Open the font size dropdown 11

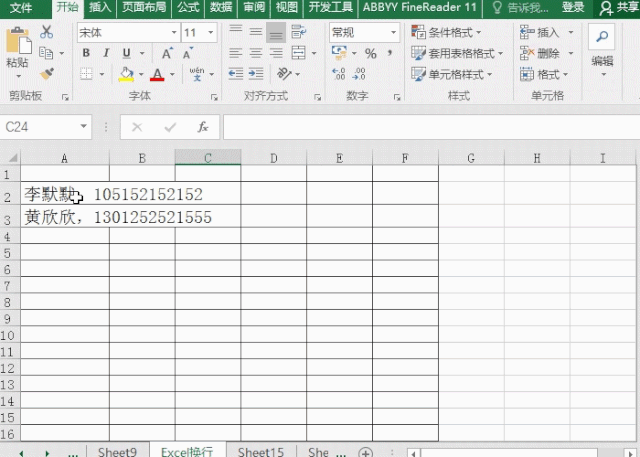tap(211, 33)
